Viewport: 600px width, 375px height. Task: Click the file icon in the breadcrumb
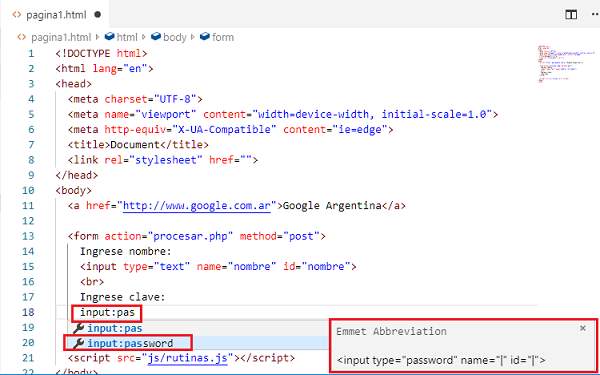click(x=22, y=37)
